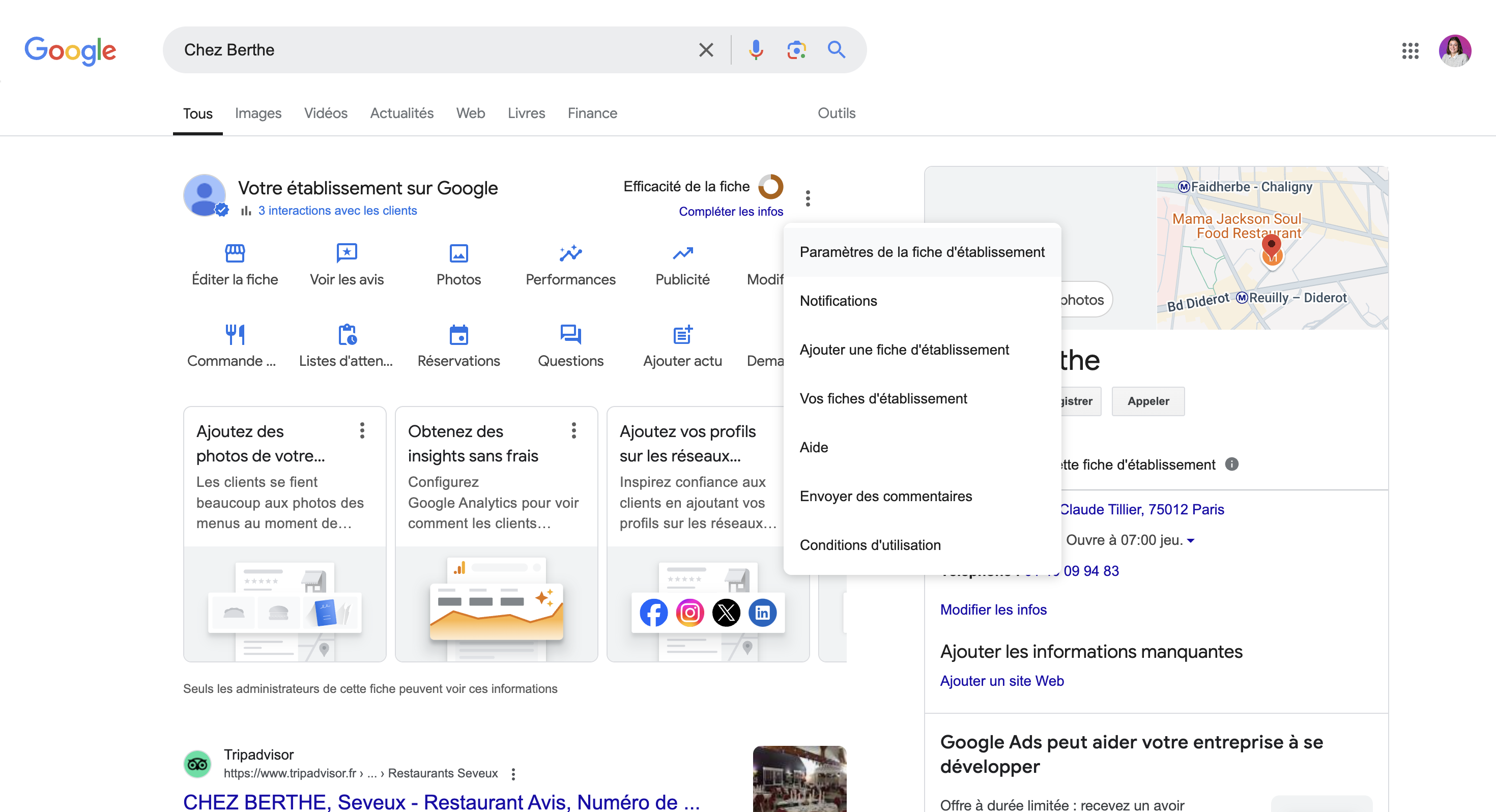Clear the search box with X icon
Screen dimensions: 1496x812
(x=706, y=50)
